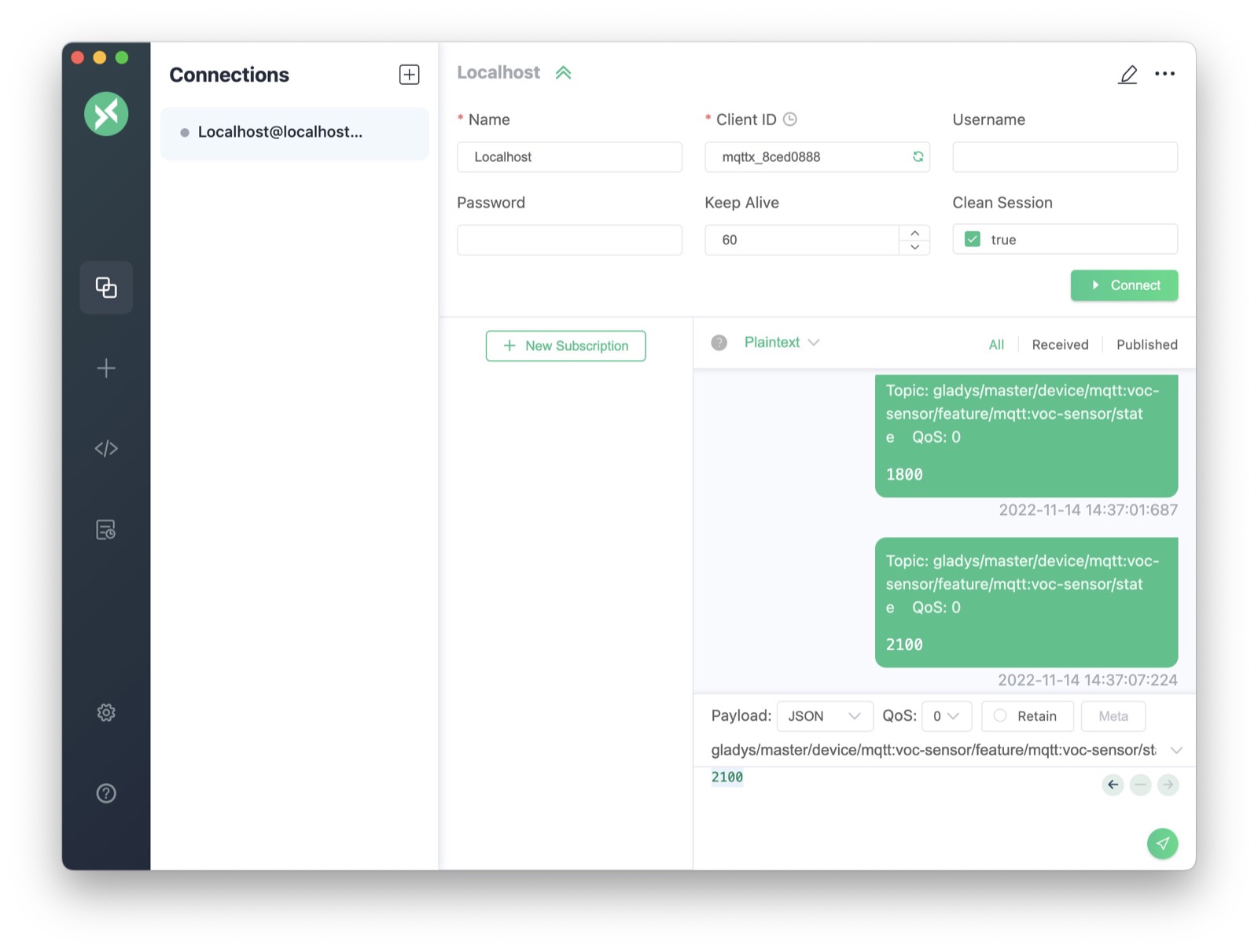Viewport: 1258px width, 952px height.
Task: Edit the connection using the pencil icon
Action: pyautogui.click(x=1128, y=74)
